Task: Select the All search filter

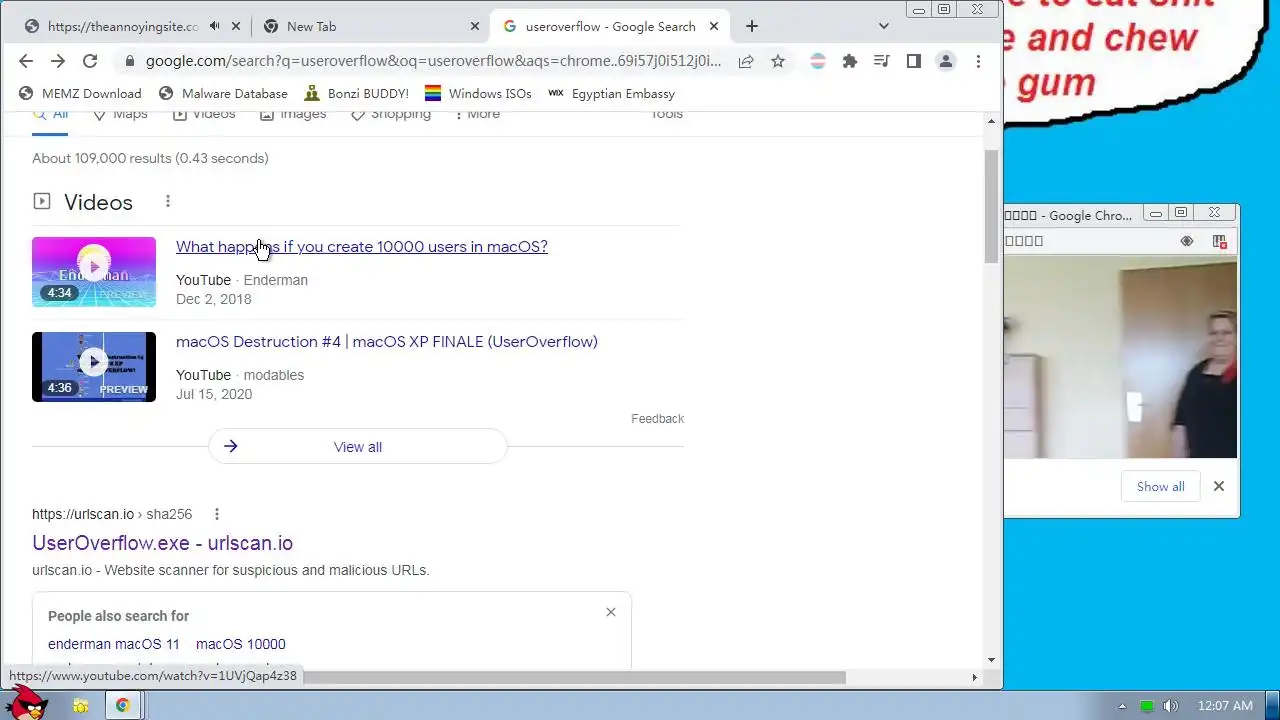Action: pyautogui.click(x=50, y=116)
